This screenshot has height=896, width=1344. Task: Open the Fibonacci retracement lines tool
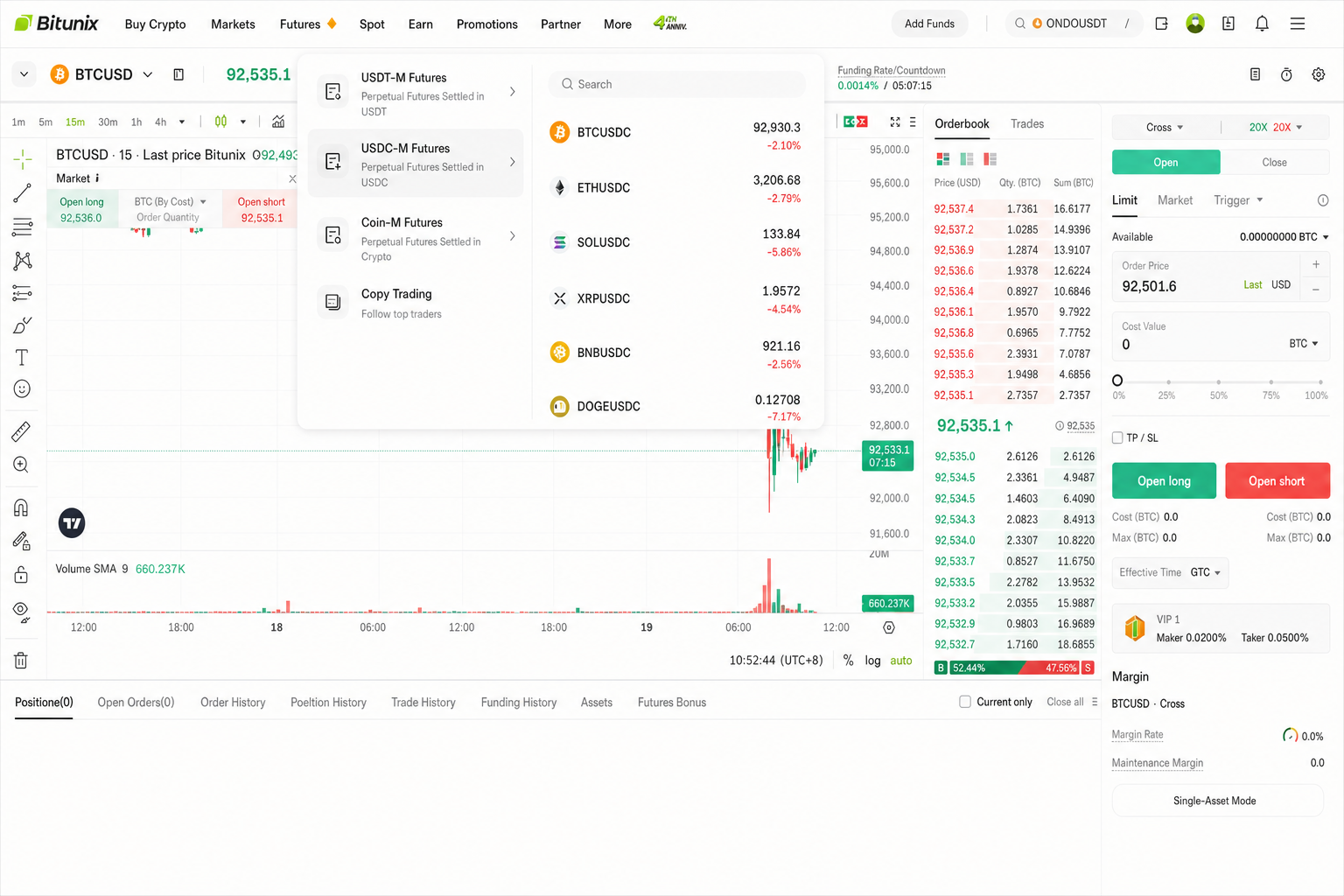click(23, 227)
